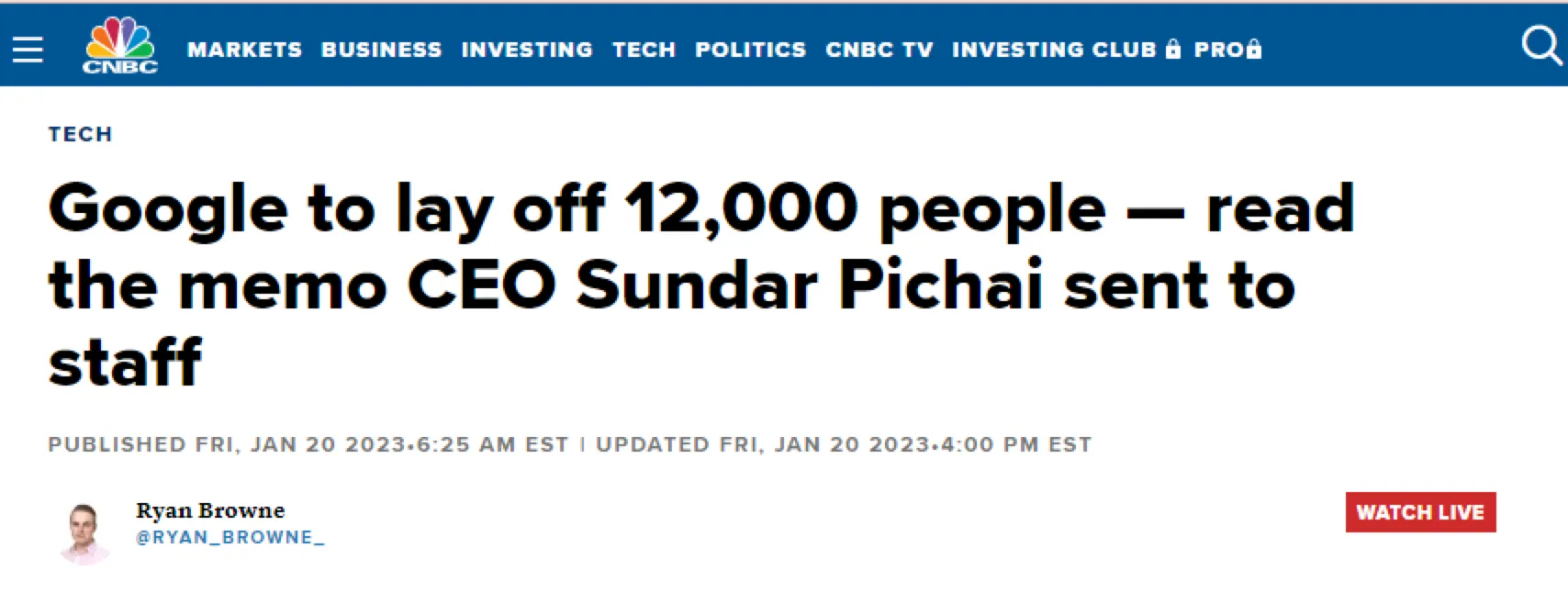Click the Investing Club menu label
The image size is (1568, 593).
[x=1054, y=50]
